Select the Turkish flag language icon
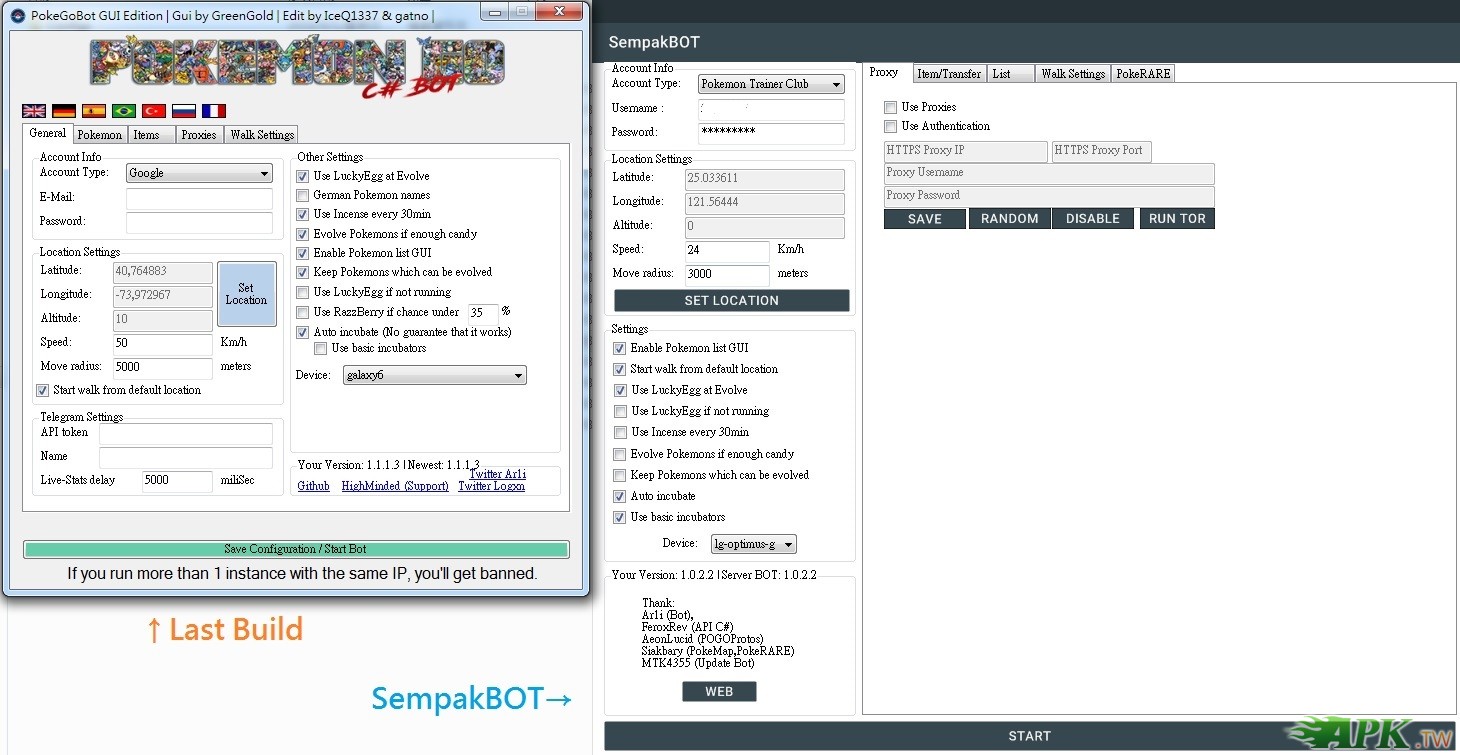The height and width of the screenshot is (755, 1460). click(154, 111)
